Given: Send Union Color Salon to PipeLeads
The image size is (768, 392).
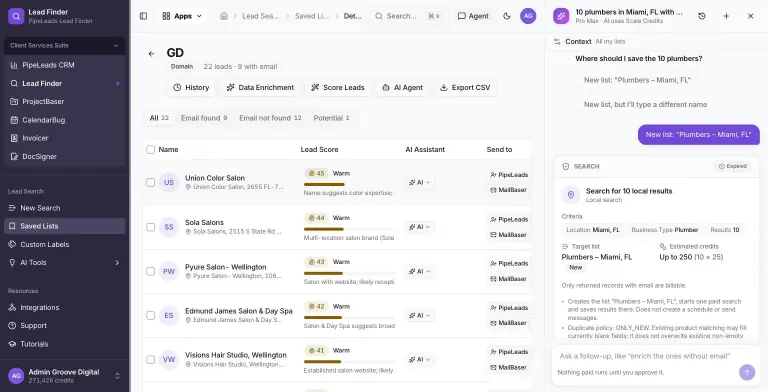Looking at the screenshot, I should (509, 175).
